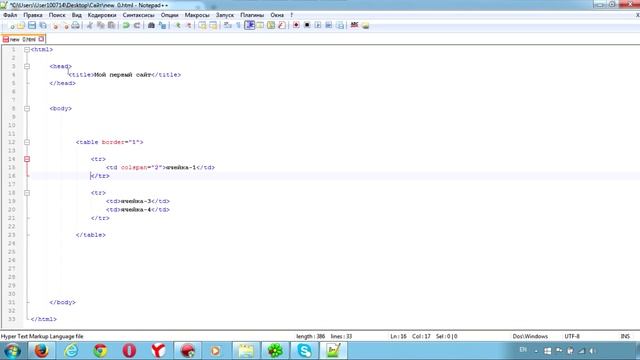Open the Макросы menu

click(197, 15)
